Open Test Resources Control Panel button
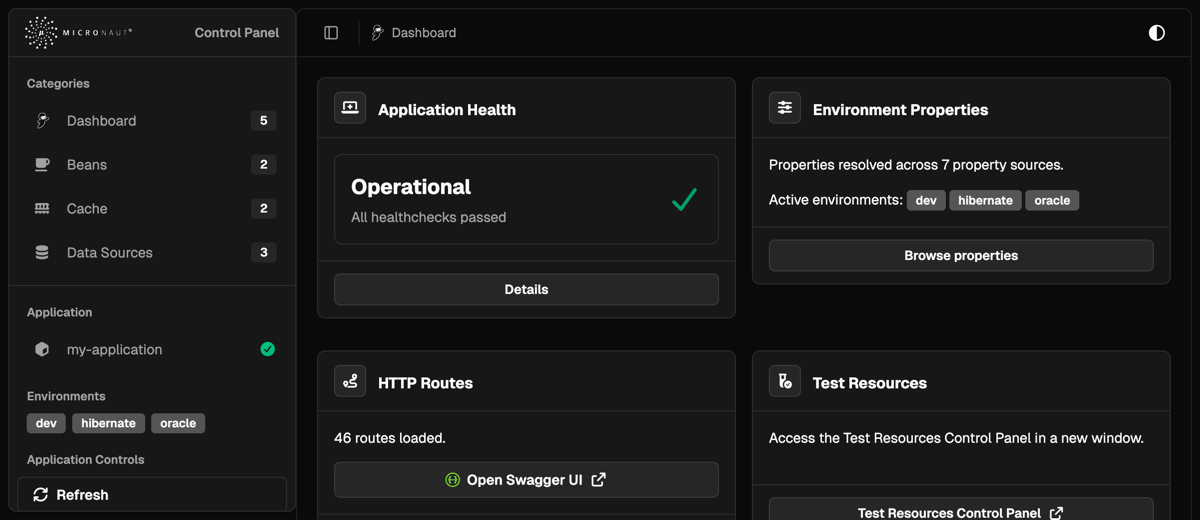 point(961,509)
